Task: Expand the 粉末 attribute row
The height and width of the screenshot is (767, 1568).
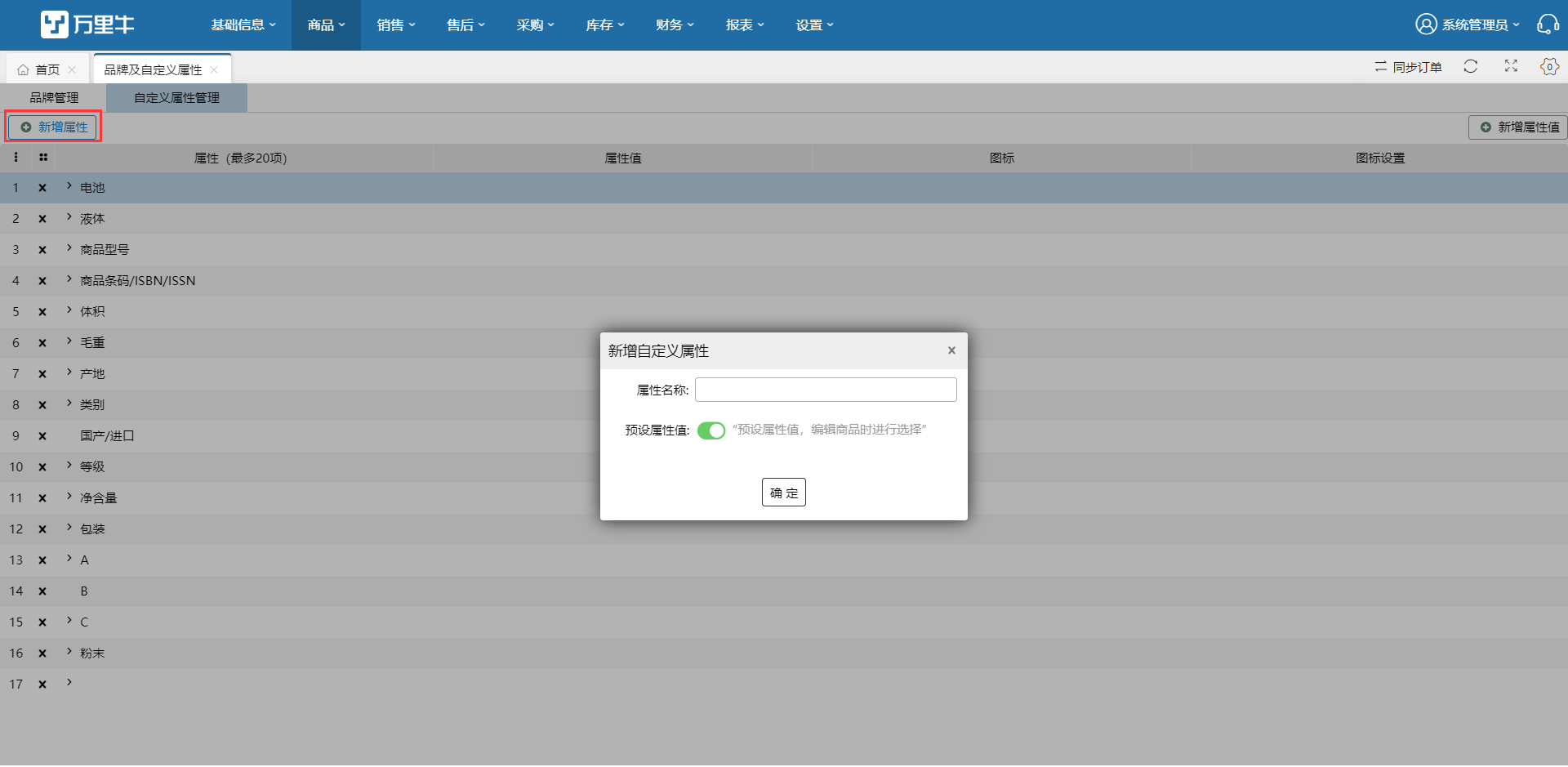Action: pyautogui.click(x=69, y=652)
